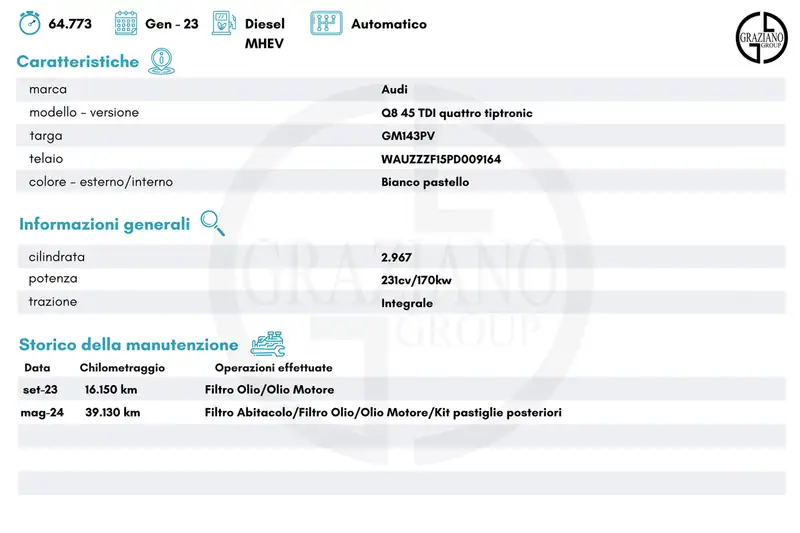Select the plate number GM143PV
The width and height of the screenshot is (800, 533).
[408, 136]
